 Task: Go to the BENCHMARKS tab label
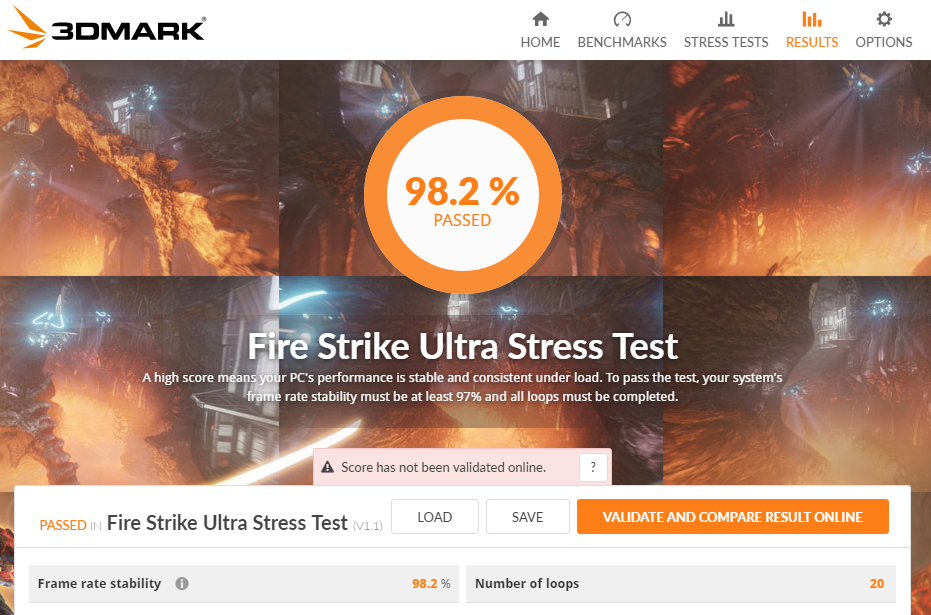click(x=622, y=42)
